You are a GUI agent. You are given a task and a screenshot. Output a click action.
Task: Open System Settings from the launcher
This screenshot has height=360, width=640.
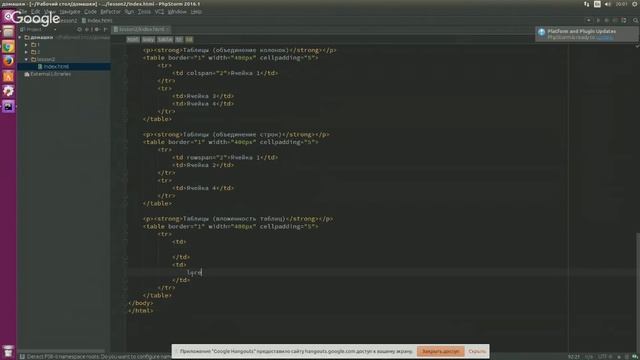[x=8, y=91]
